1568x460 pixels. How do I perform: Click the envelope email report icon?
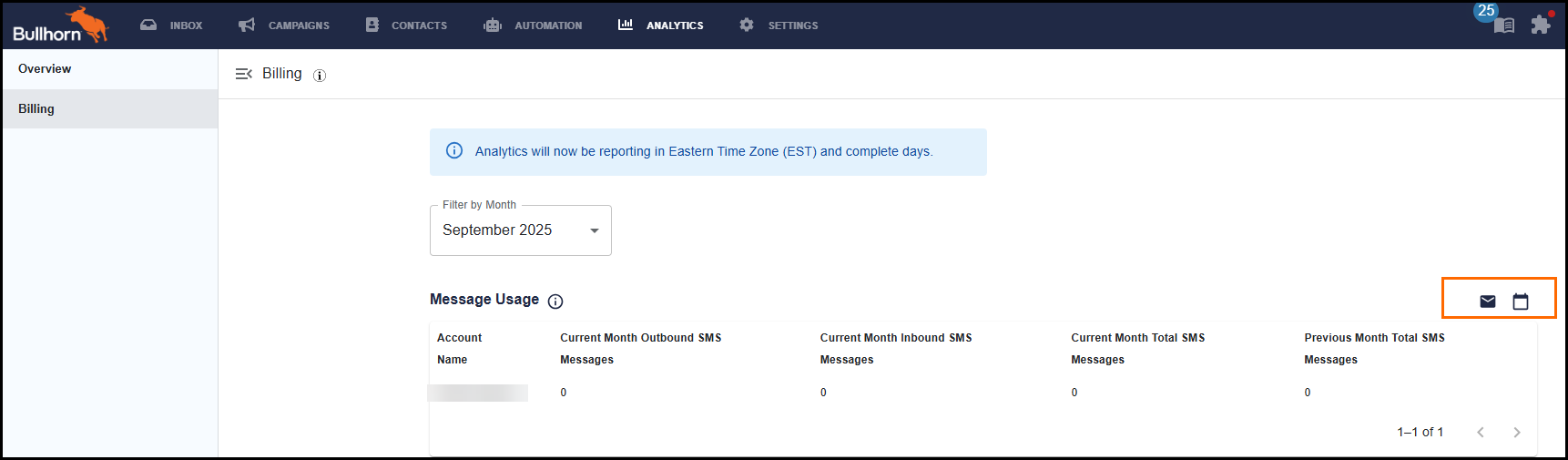point(1488,302)
